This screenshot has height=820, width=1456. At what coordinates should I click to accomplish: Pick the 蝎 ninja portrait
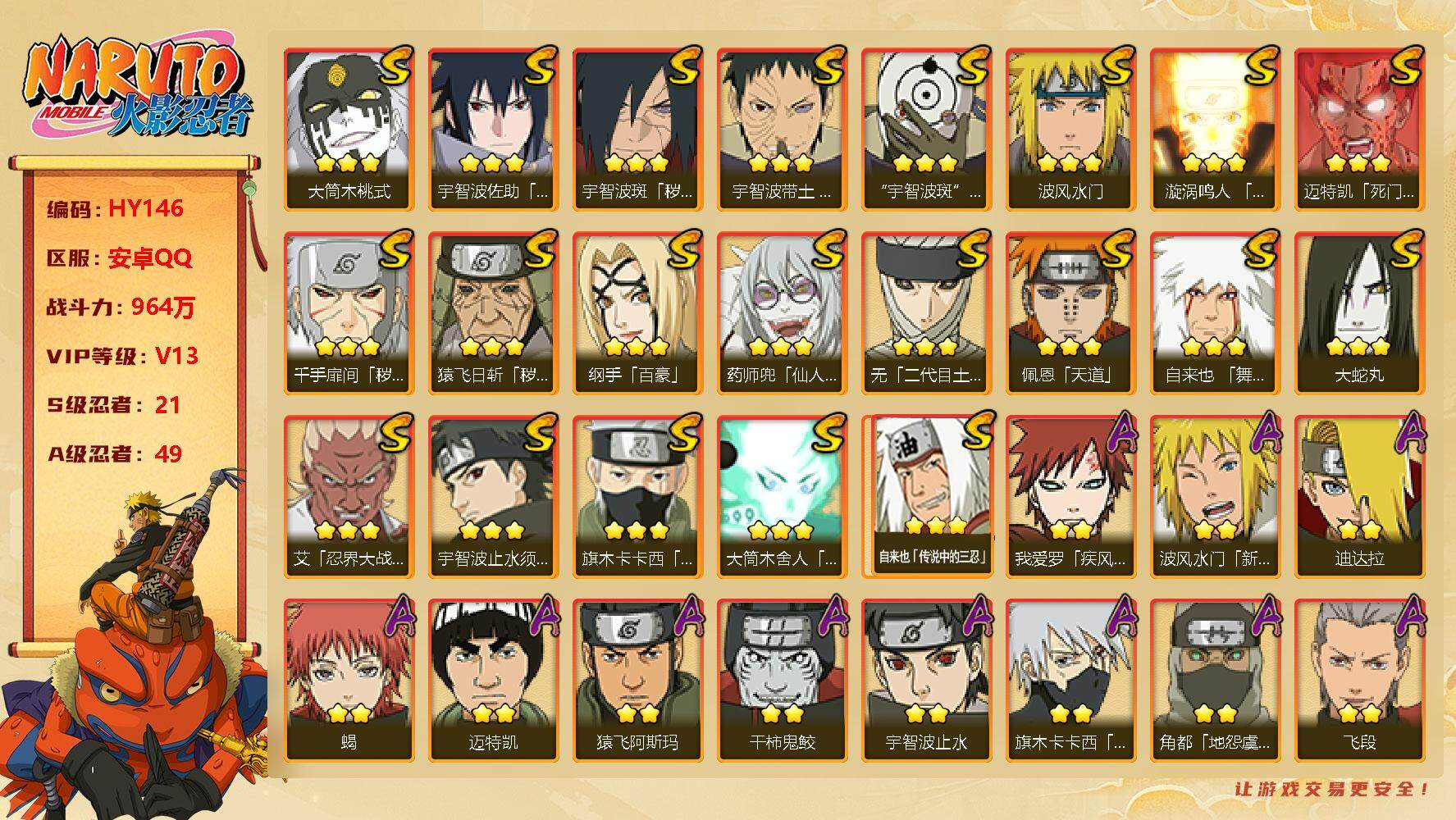point(349,681)
